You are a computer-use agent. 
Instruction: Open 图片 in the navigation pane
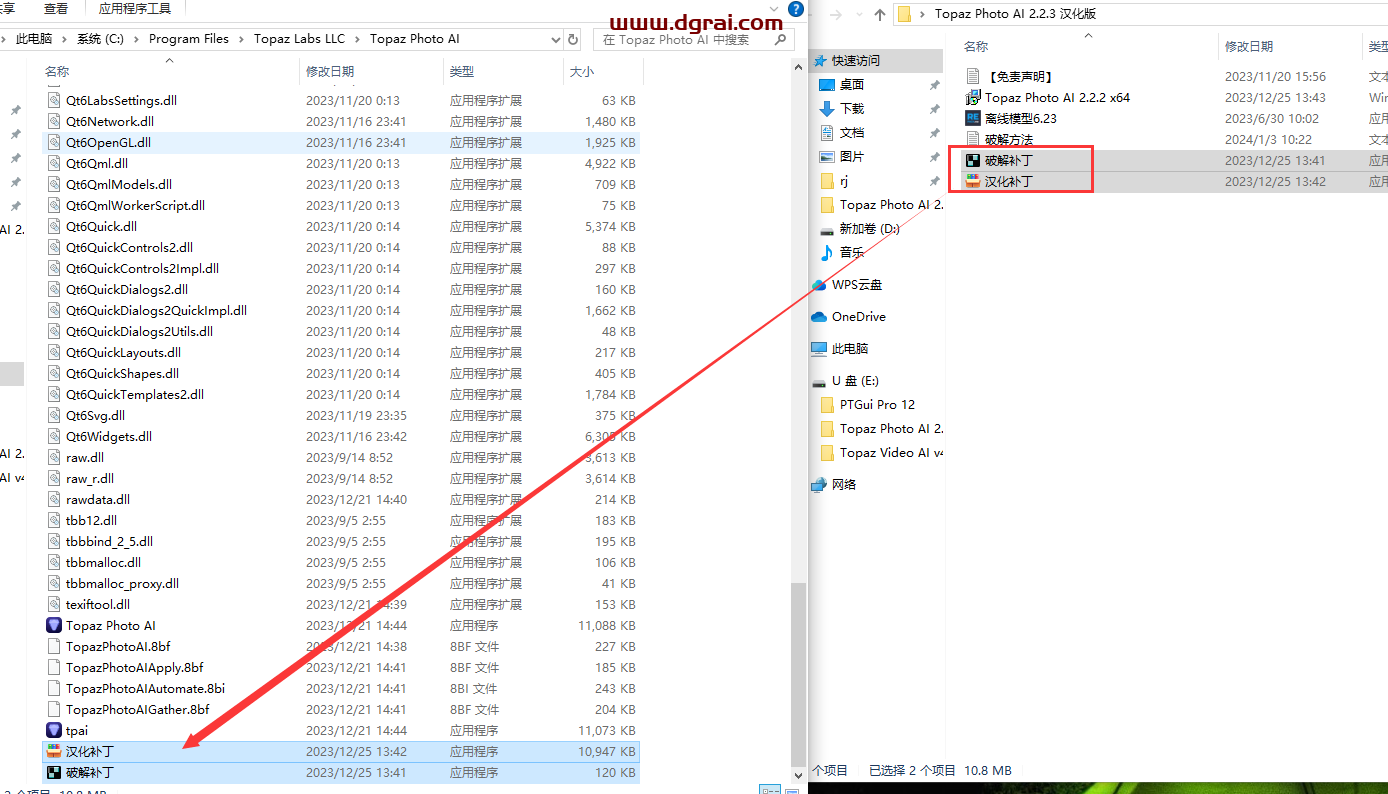[852, 157]
